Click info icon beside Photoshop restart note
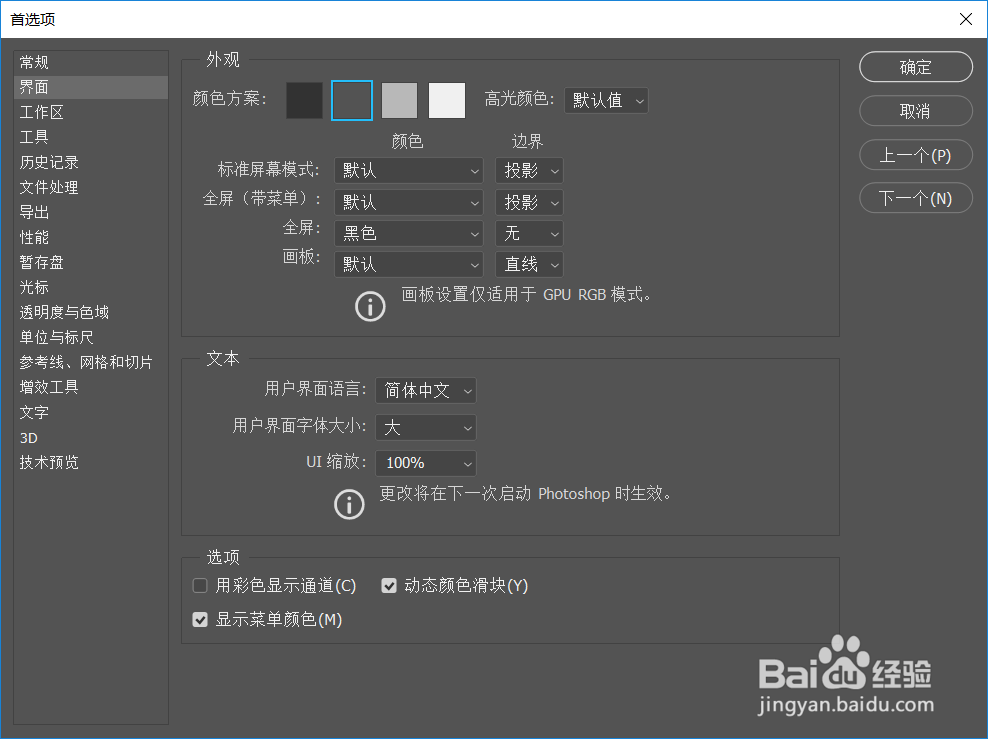The width and height of the screenshot is (988, 739). [x=349, y=505]
